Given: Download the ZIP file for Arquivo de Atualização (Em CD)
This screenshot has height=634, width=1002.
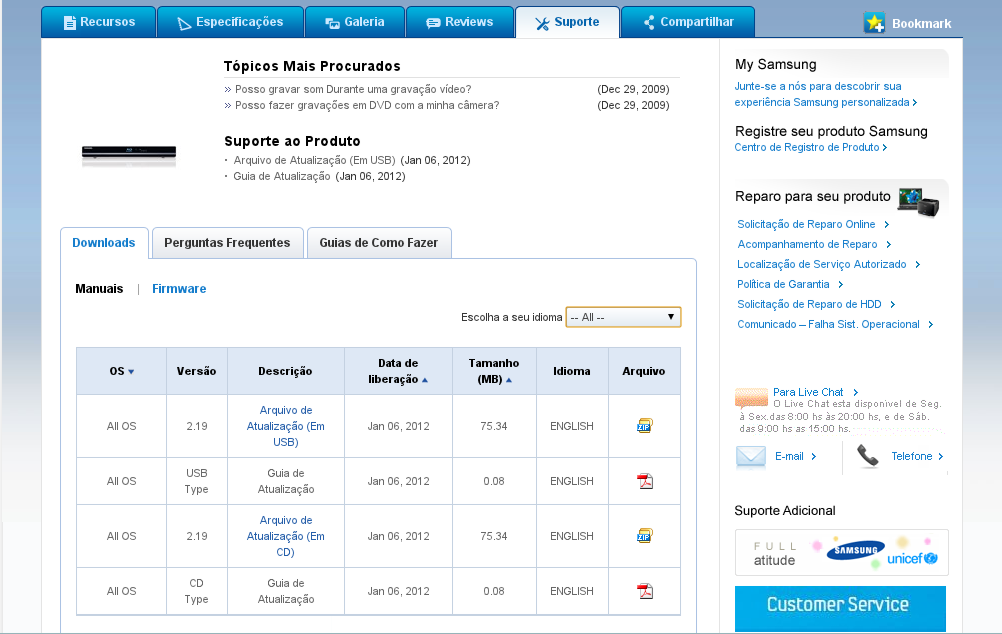Looking at the screenshot, I should [x=644, y=536].
